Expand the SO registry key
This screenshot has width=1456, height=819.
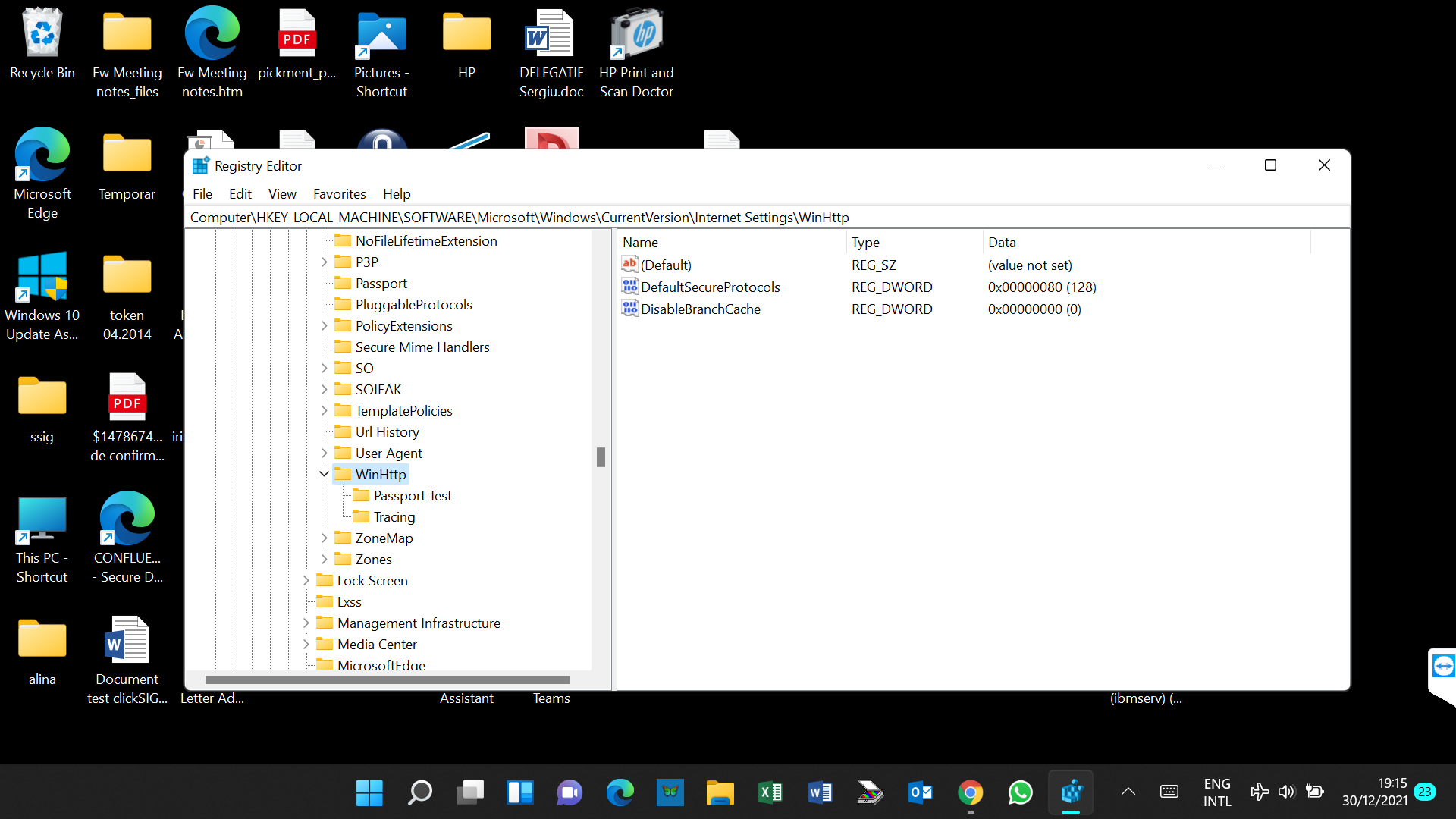coord(325,369)
